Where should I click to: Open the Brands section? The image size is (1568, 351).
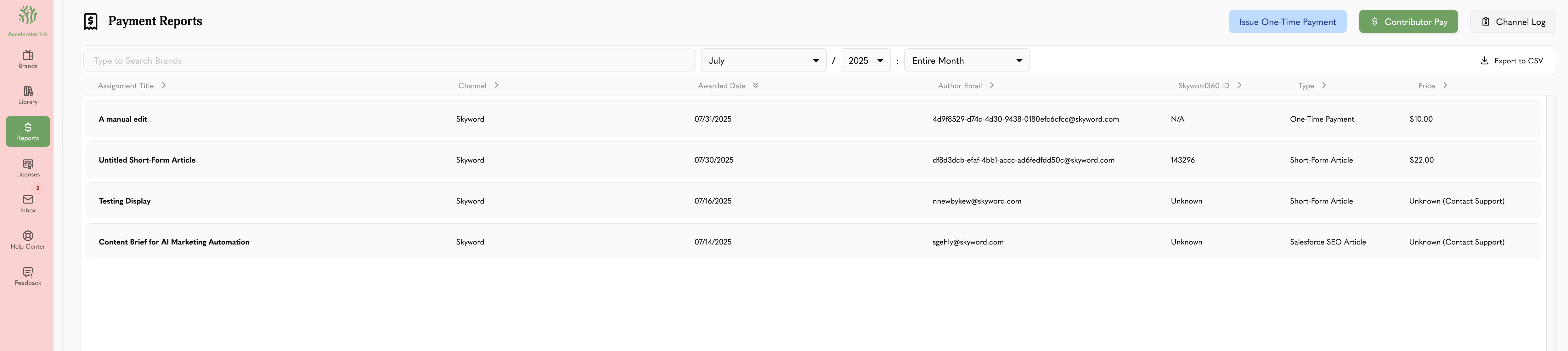pos(27,59)
